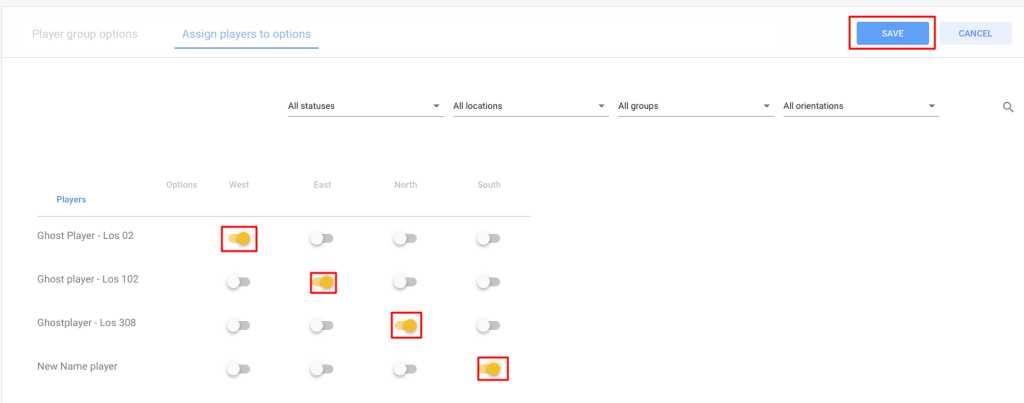Turn off East toggle for Ghost player - Los 102
This screenshot has height=403, width=1024.
coord(323,282)
